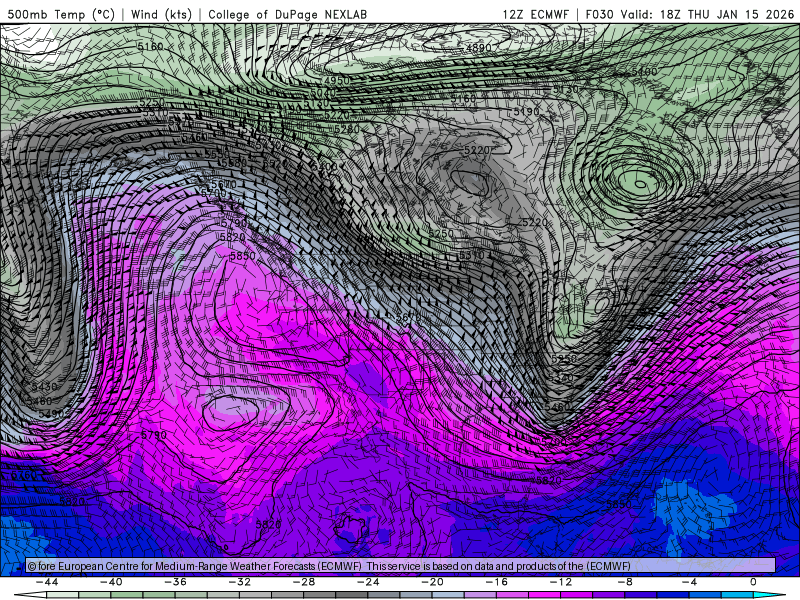Click the -44 color scale label
Viewport: 800px width, 600px height.
(47, 582)
